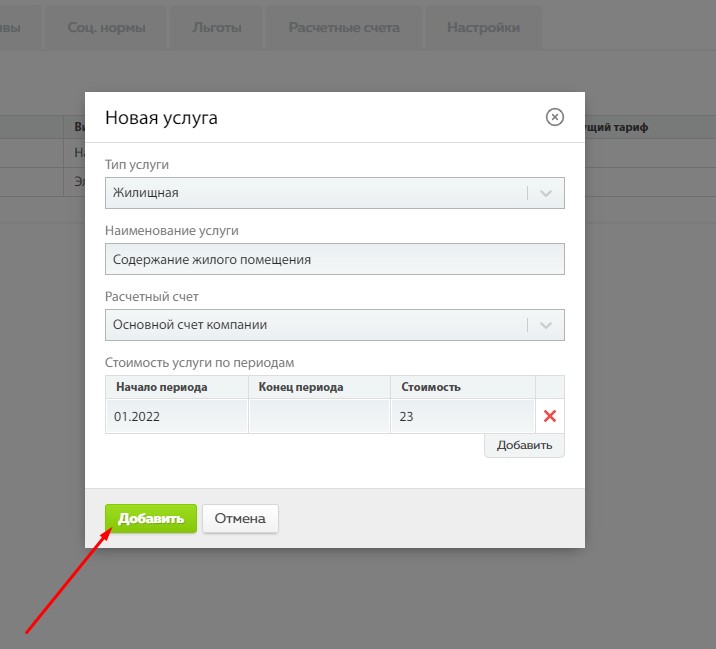Click the Новая услуга dialog title

pos(161,118)
